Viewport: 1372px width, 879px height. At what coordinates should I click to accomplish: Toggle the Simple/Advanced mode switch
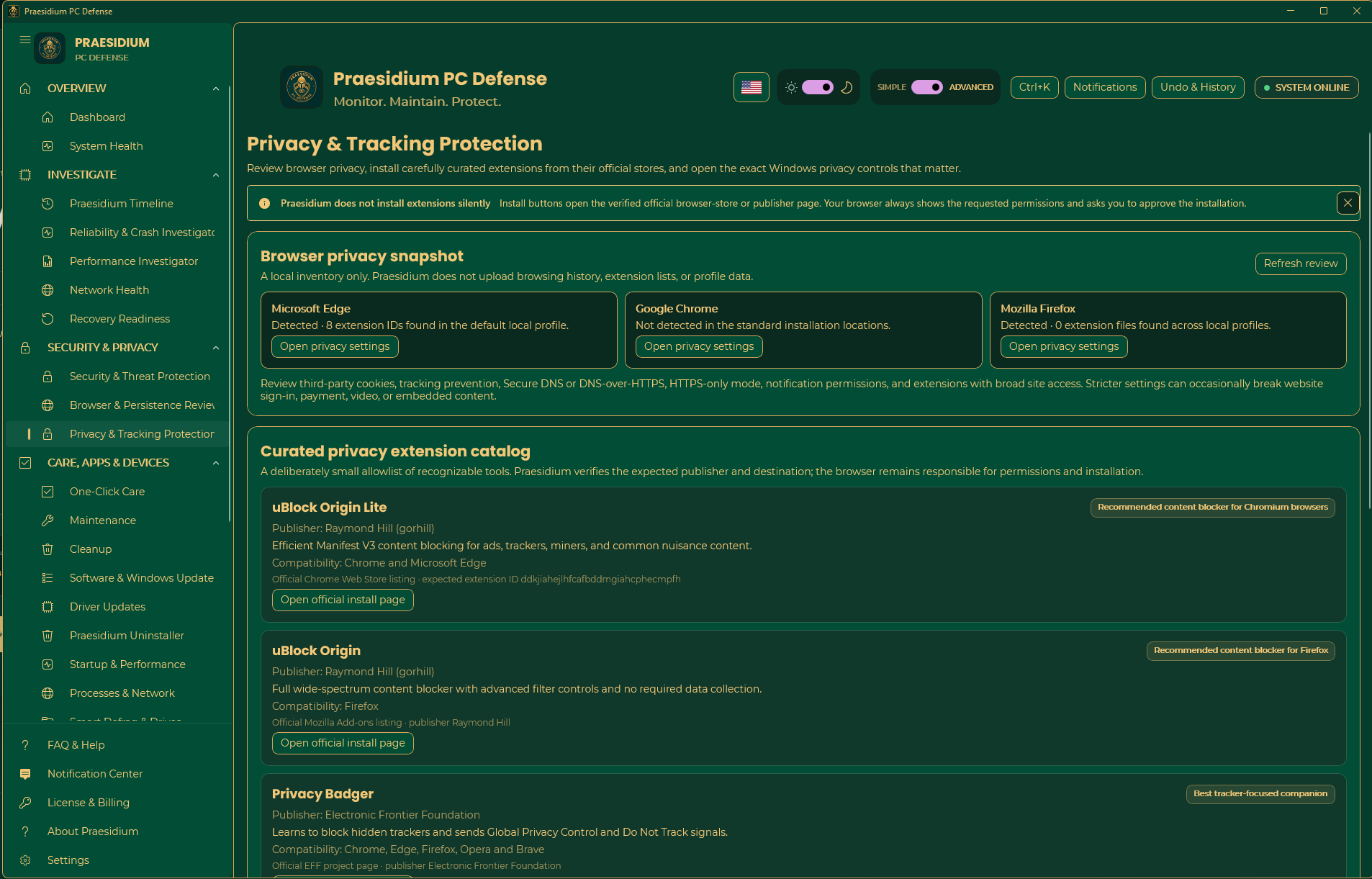click(x=927, y=87)
